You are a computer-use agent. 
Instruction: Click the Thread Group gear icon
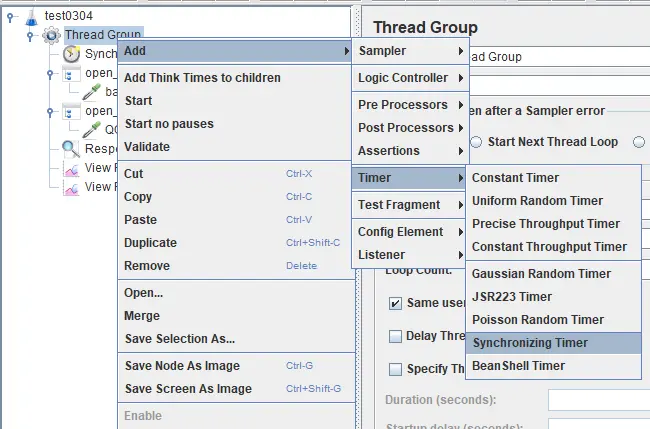click(x=51, y=35)
